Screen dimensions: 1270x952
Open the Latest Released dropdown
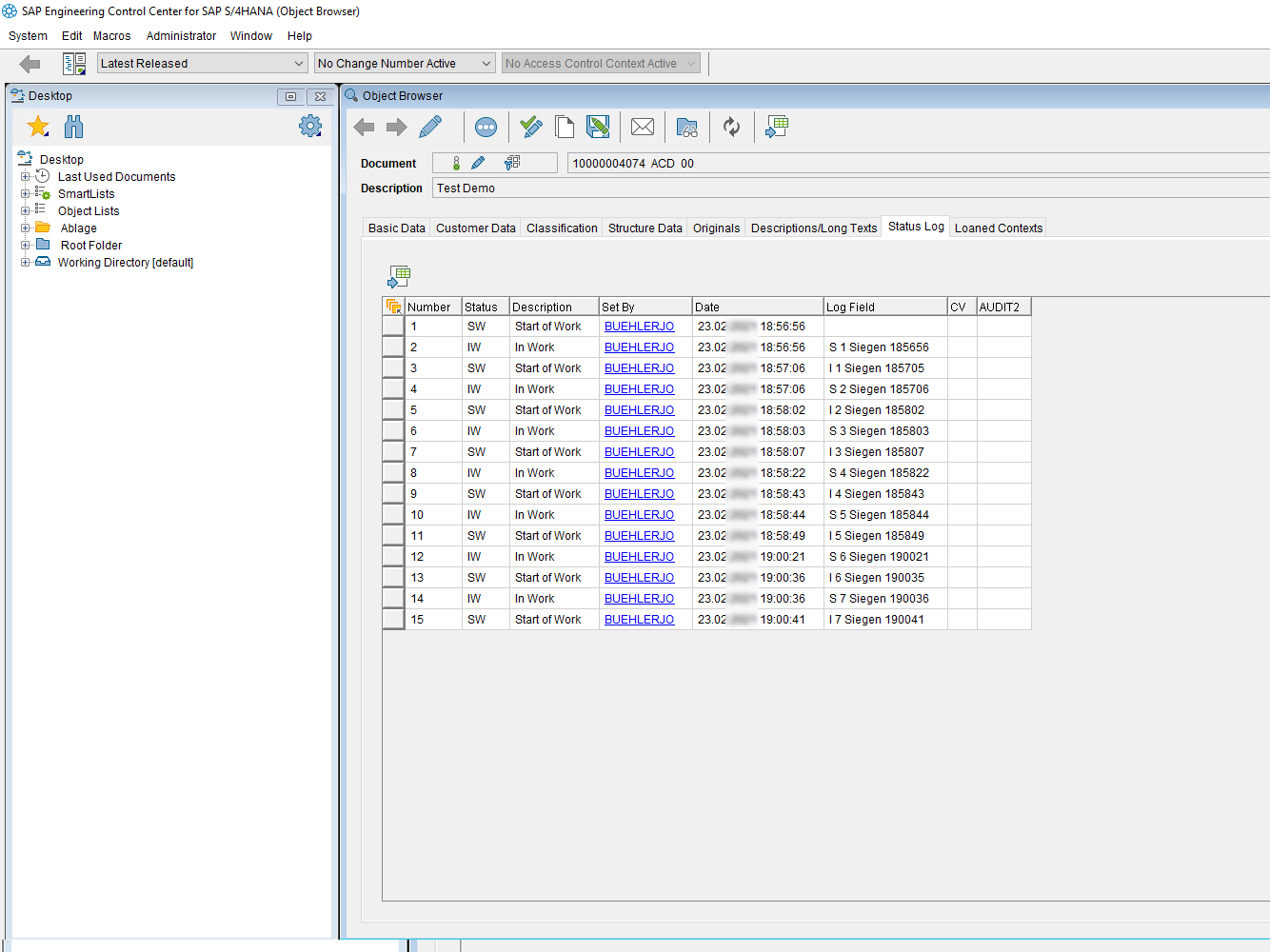[202, 64]
